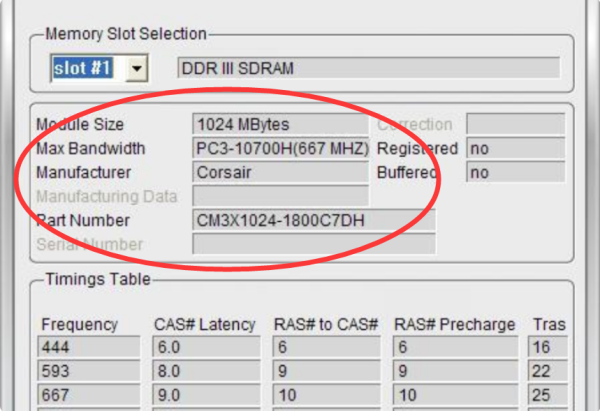The image size is (600, 411).
Task: Click the 'Memory Slot Selection' group title
Action: [126, 34]
